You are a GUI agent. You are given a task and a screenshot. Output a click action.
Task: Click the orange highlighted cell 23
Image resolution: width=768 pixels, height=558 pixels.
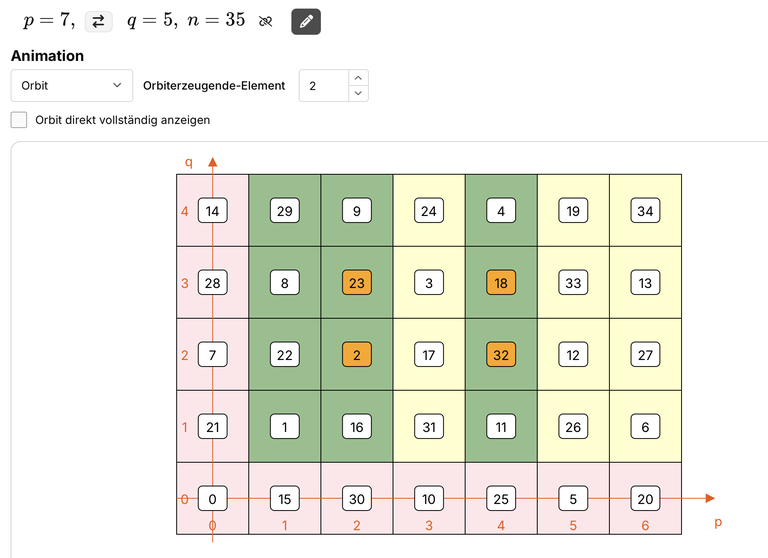tap(357, 283)
